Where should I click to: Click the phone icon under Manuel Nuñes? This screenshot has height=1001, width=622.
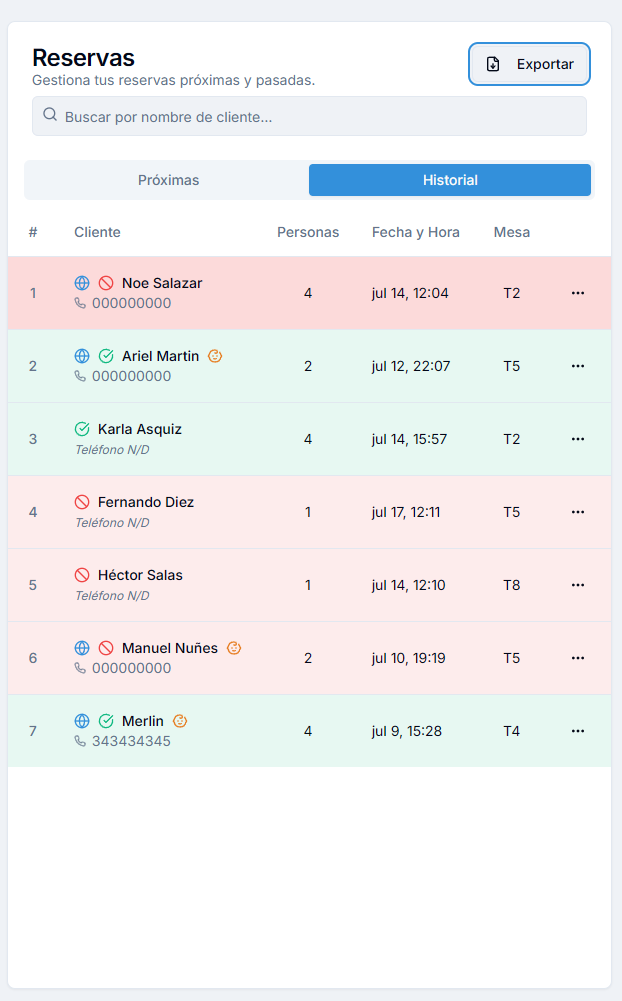tap(80, 668)
